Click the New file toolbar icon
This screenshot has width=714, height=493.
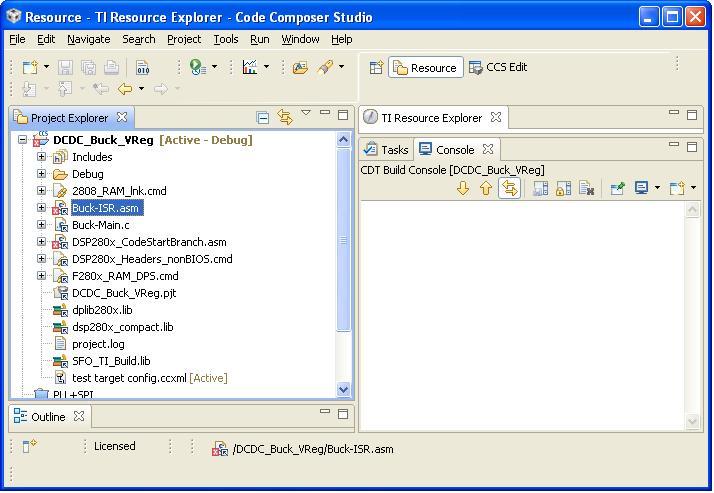tap(31, 68)
